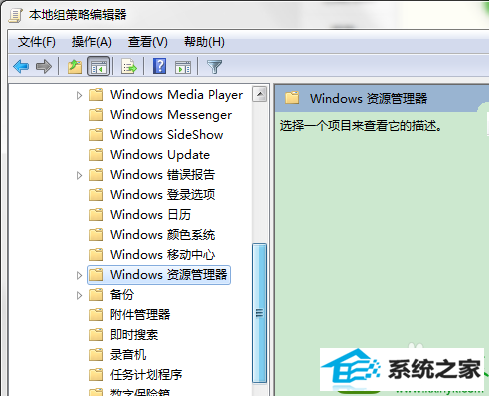The image size is (489, 396).
Task: Open the 操作(A) menu
Action: [x=92, y=42]
